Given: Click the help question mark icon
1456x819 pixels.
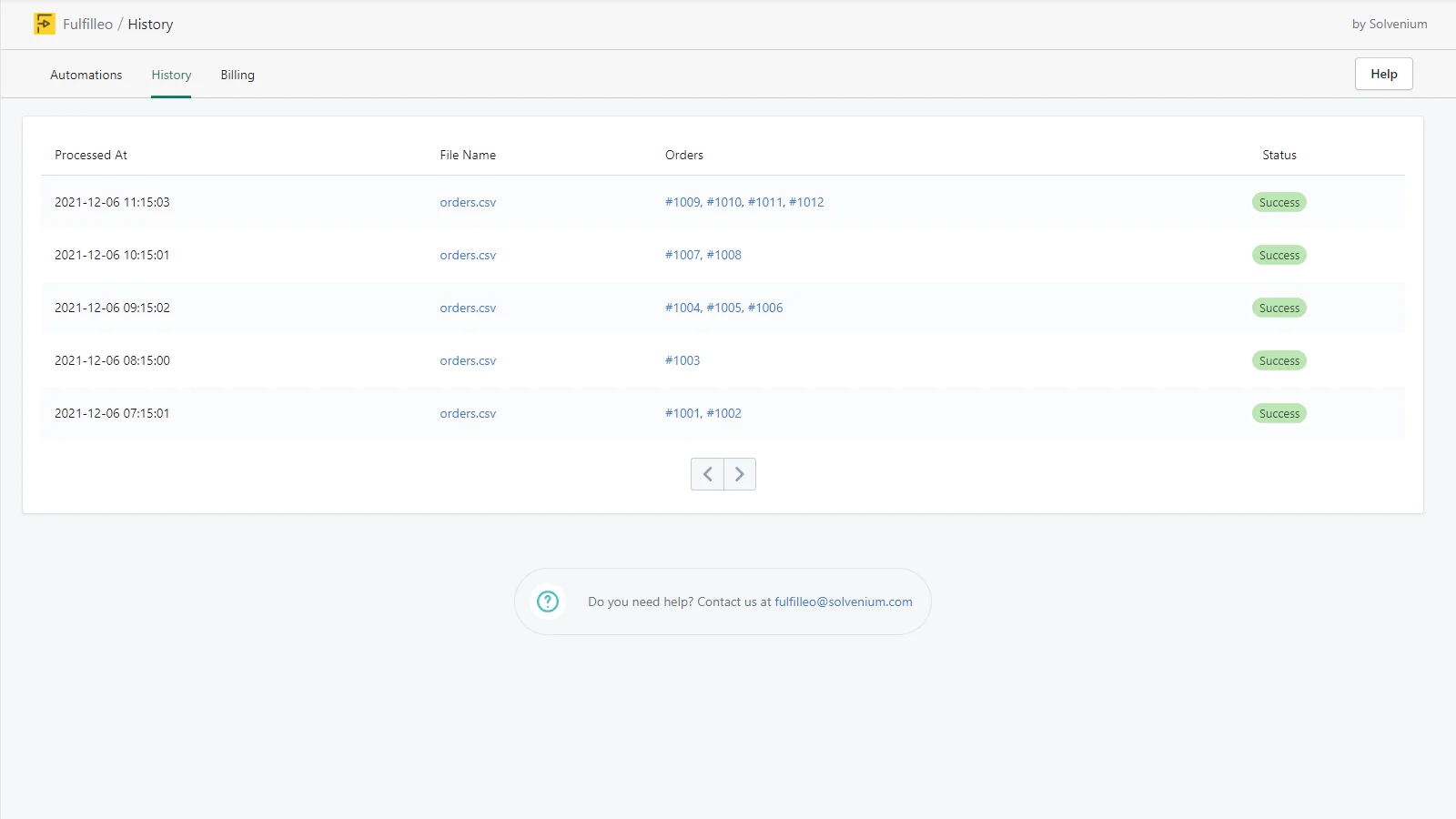Looking at the screenshot, I should point(548,602).
